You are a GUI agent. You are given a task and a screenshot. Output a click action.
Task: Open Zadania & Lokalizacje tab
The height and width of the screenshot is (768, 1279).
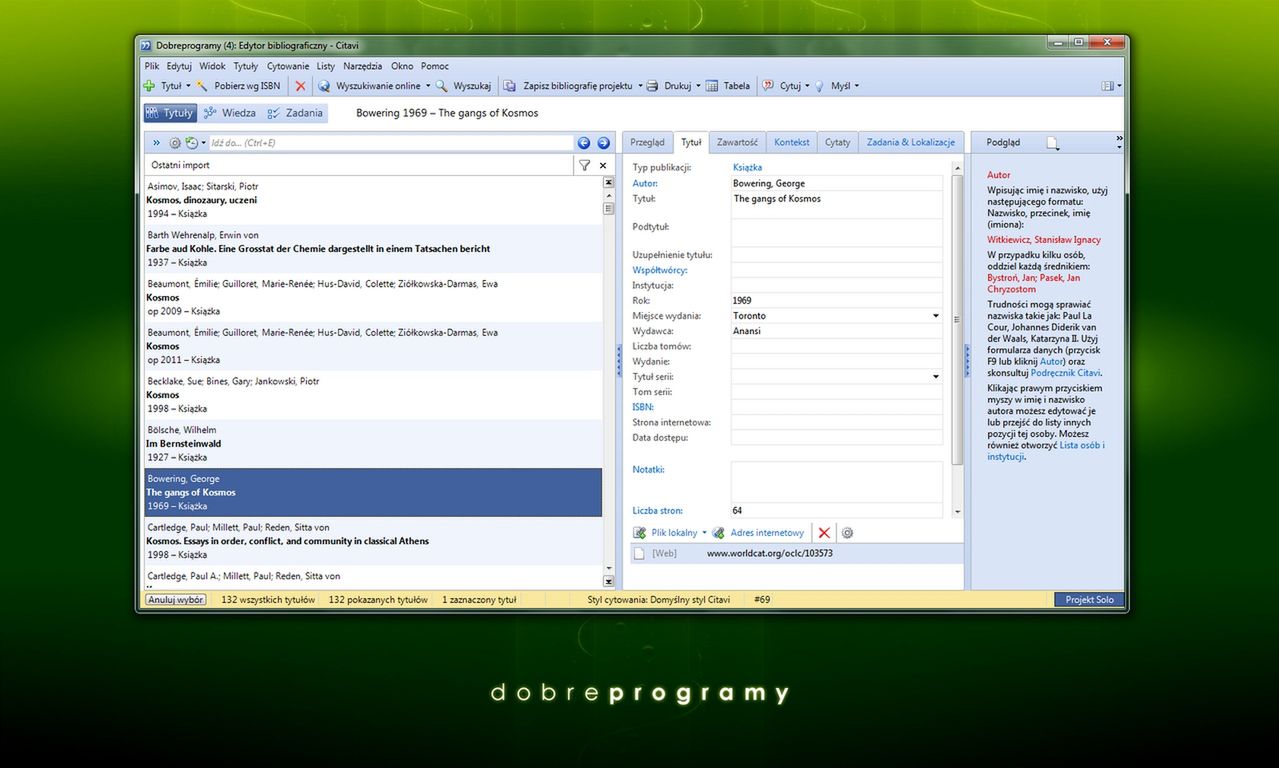pyautogui.click(x=911, y=142)
